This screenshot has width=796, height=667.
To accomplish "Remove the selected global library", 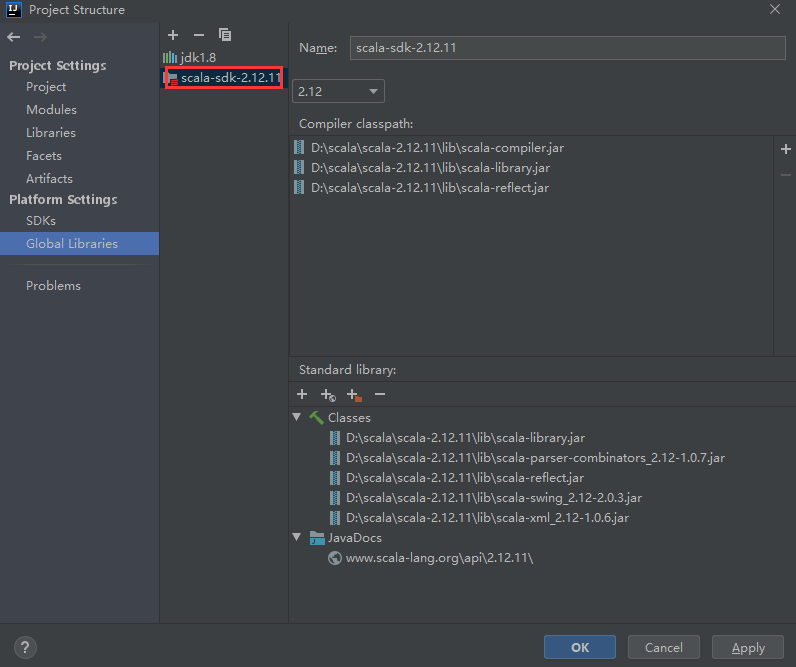I will click(199, 35).
